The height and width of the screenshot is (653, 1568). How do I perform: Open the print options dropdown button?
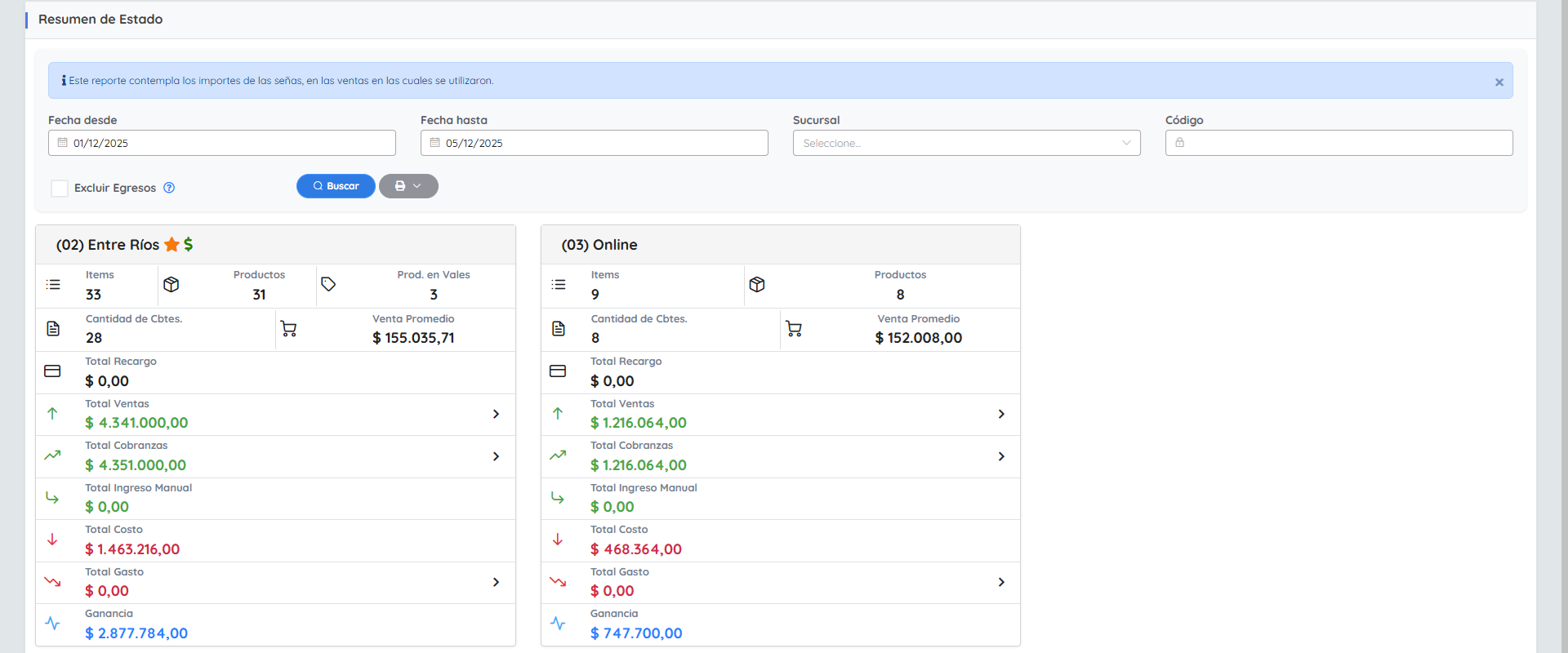[x=408, y=186]
